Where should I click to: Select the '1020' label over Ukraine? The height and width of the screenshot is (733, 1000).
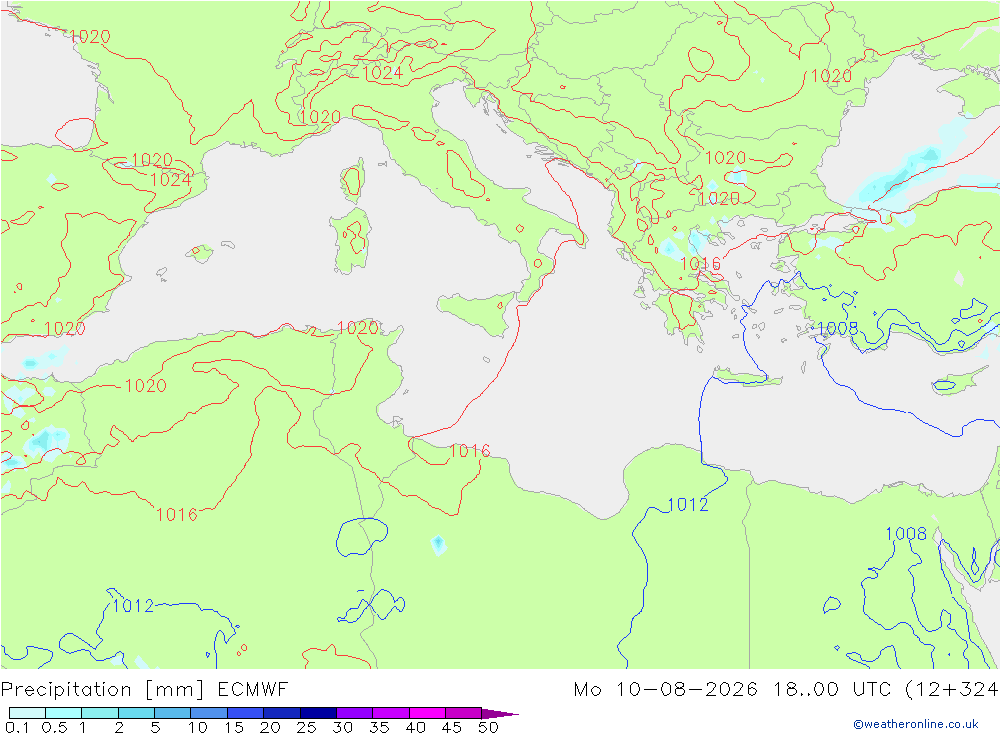coord(831,76)
